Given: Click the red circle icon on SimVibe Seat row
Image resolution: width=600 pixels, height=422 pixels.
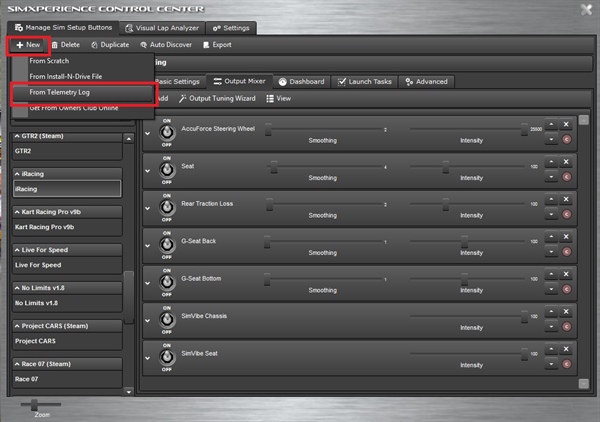Looking at the screenshot, I should click(567, 364).
